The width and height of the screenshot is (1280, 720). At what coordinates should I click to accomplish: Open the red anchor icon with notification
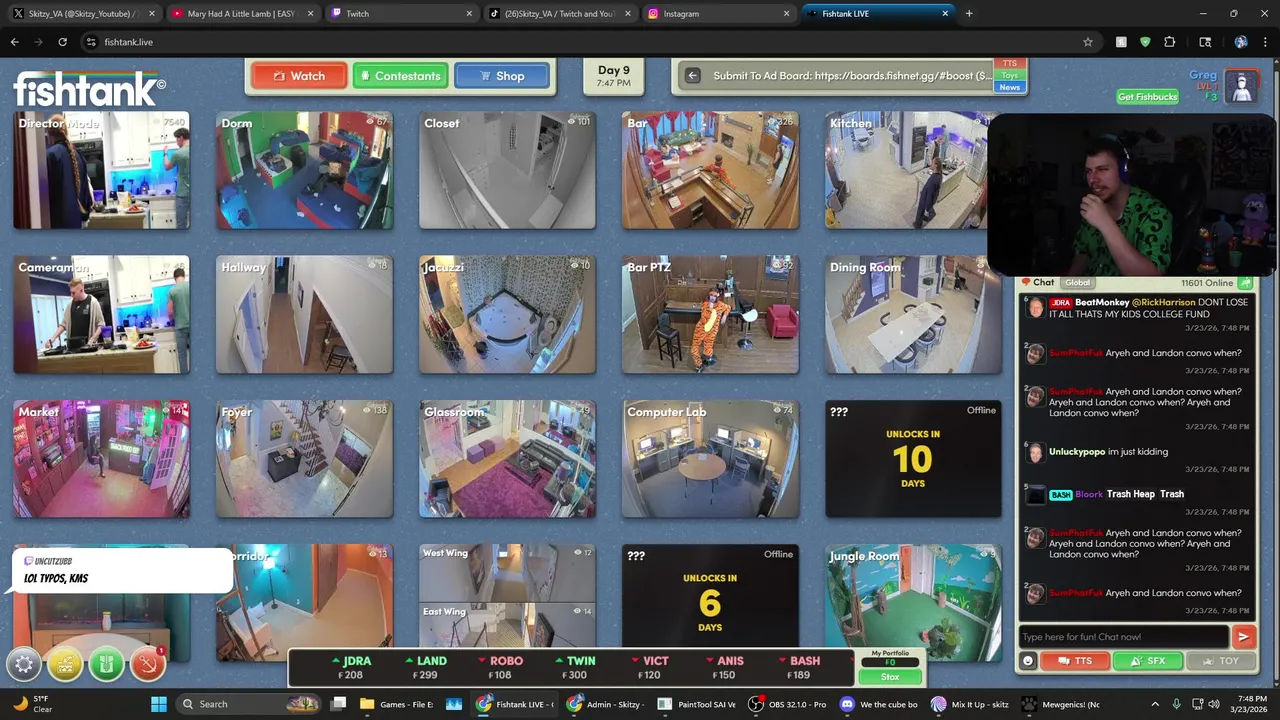[x=147, y=664]
